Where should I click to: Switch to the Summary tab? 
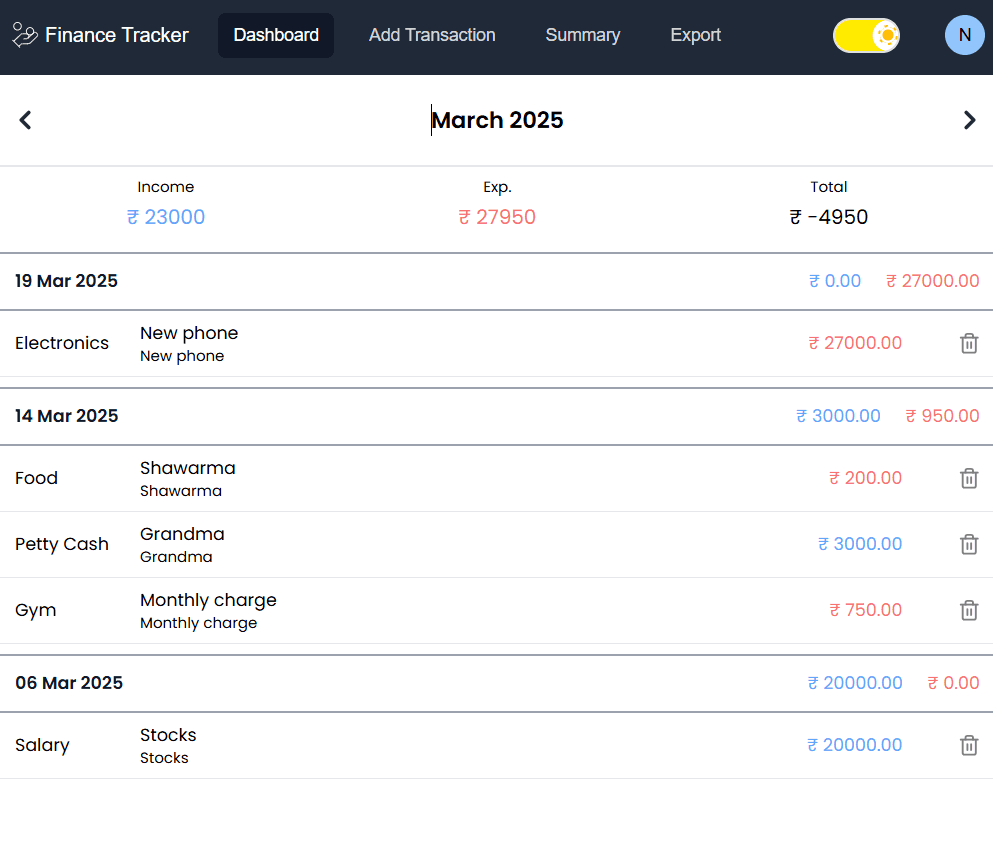tap(583, 35)
